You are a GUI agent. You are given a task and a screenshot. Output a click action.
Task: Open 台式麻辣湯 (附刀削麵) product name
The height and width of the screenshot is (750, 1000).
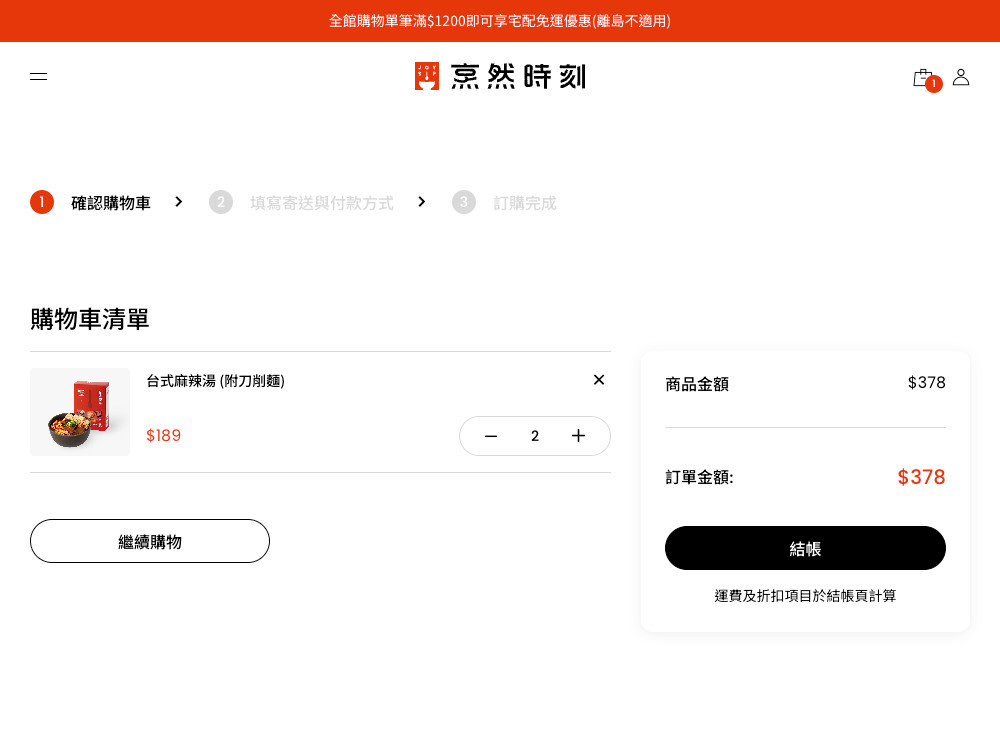(x=216, y=381)
